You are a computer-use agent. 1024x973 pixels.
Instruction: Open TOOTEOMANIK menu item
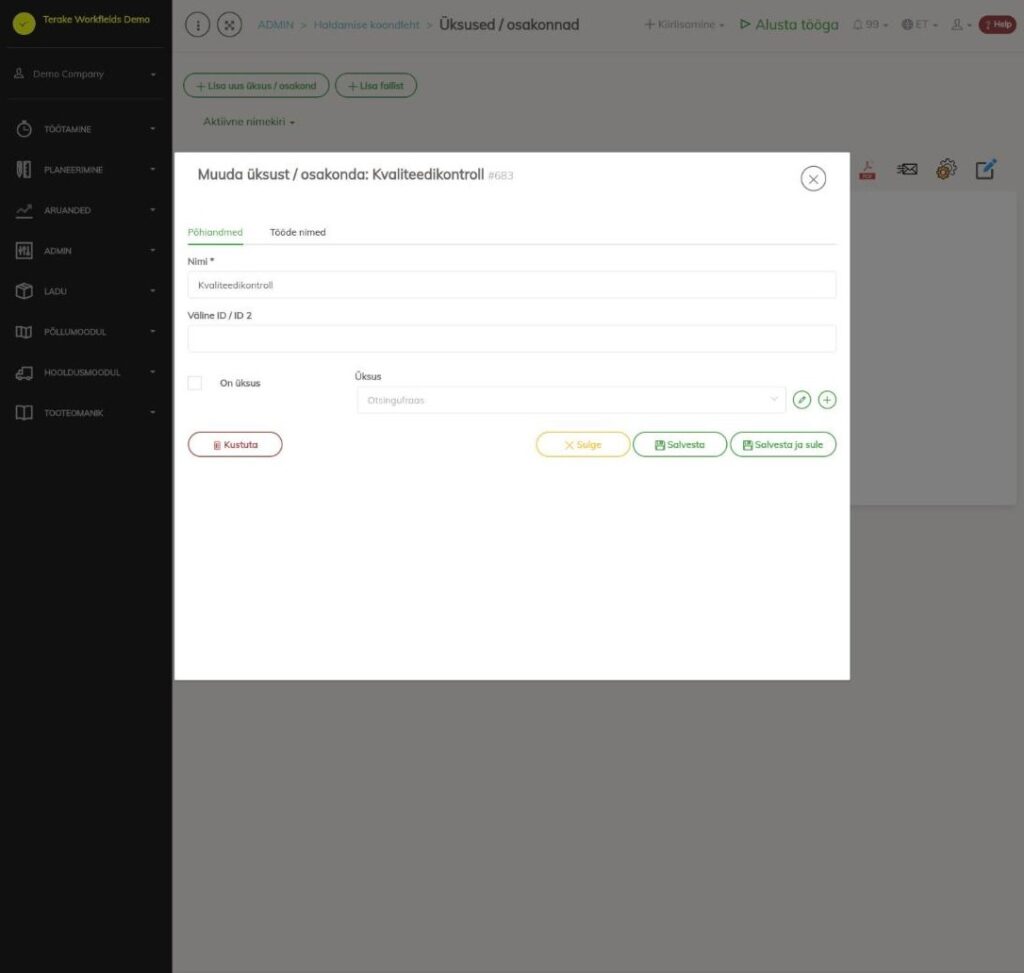pyautogui.click(x=85, y=413)
